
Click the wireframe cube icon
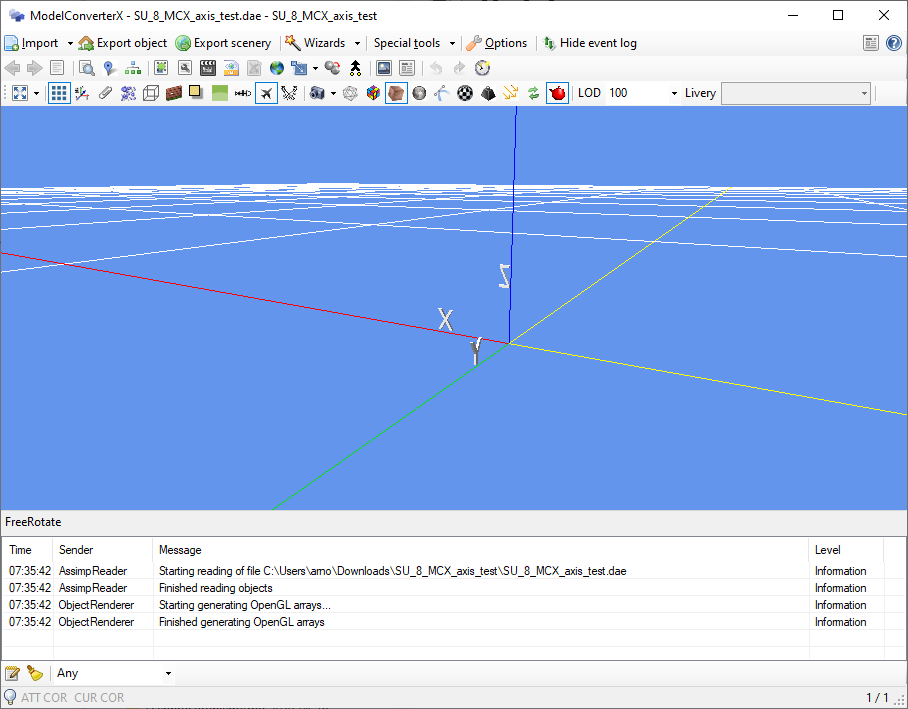[150, 92]
